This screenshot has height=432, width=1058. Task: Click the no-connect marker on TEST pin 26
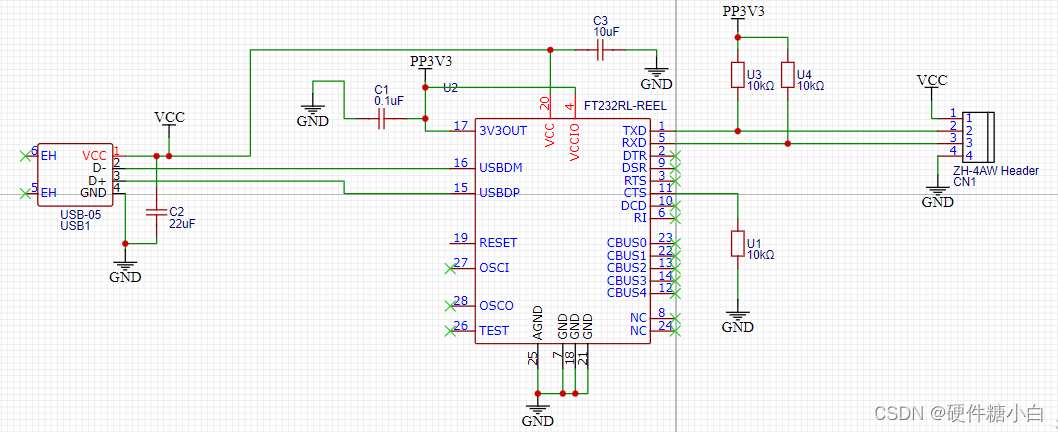(450, 331)
